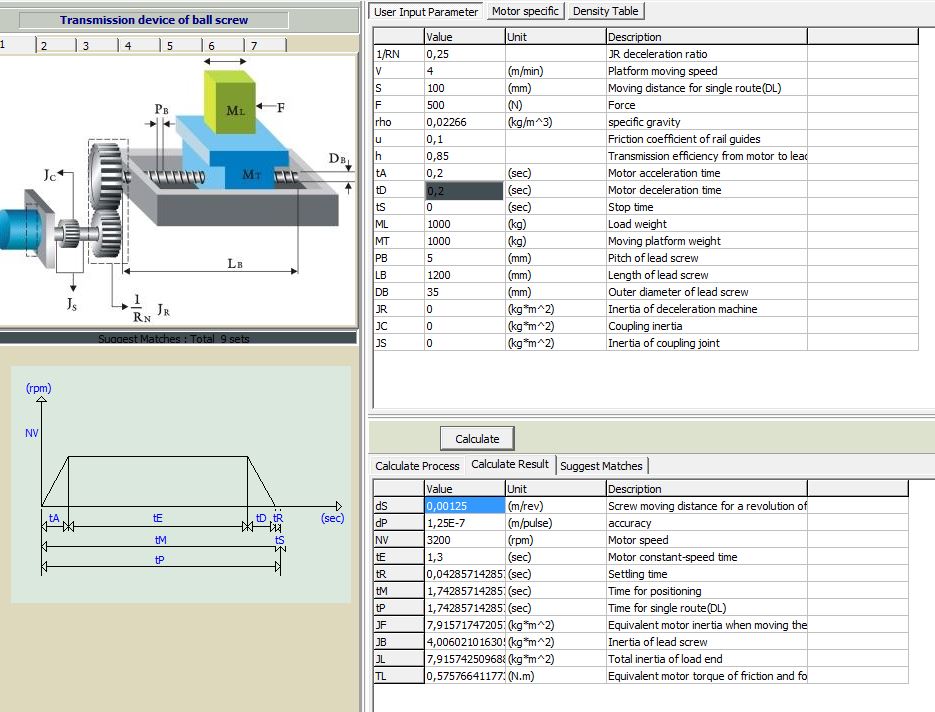Click the result table Description column header

coord(706,489)
